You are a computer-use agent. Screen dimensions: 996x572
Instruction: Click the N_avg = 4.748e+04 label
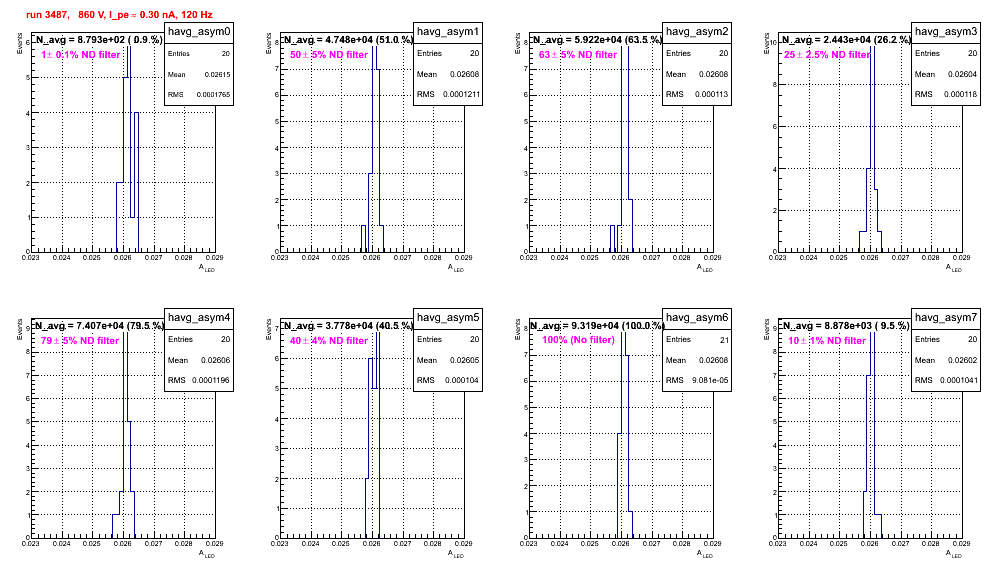click(x=348, y=39)
